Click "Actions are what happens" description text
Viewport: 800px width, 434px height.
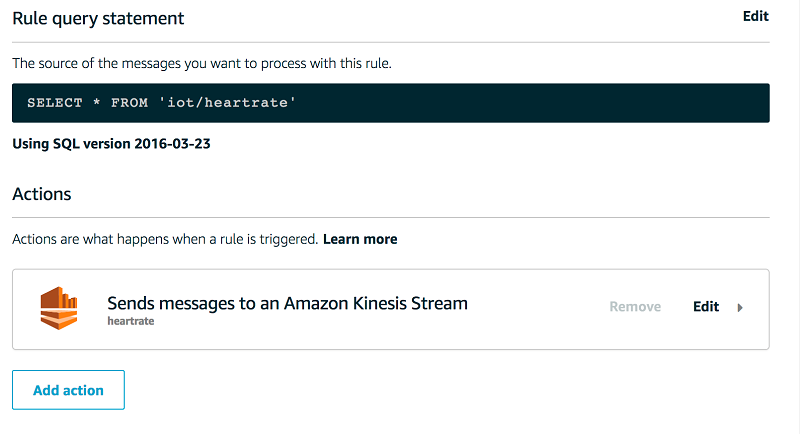coord(165,239)
